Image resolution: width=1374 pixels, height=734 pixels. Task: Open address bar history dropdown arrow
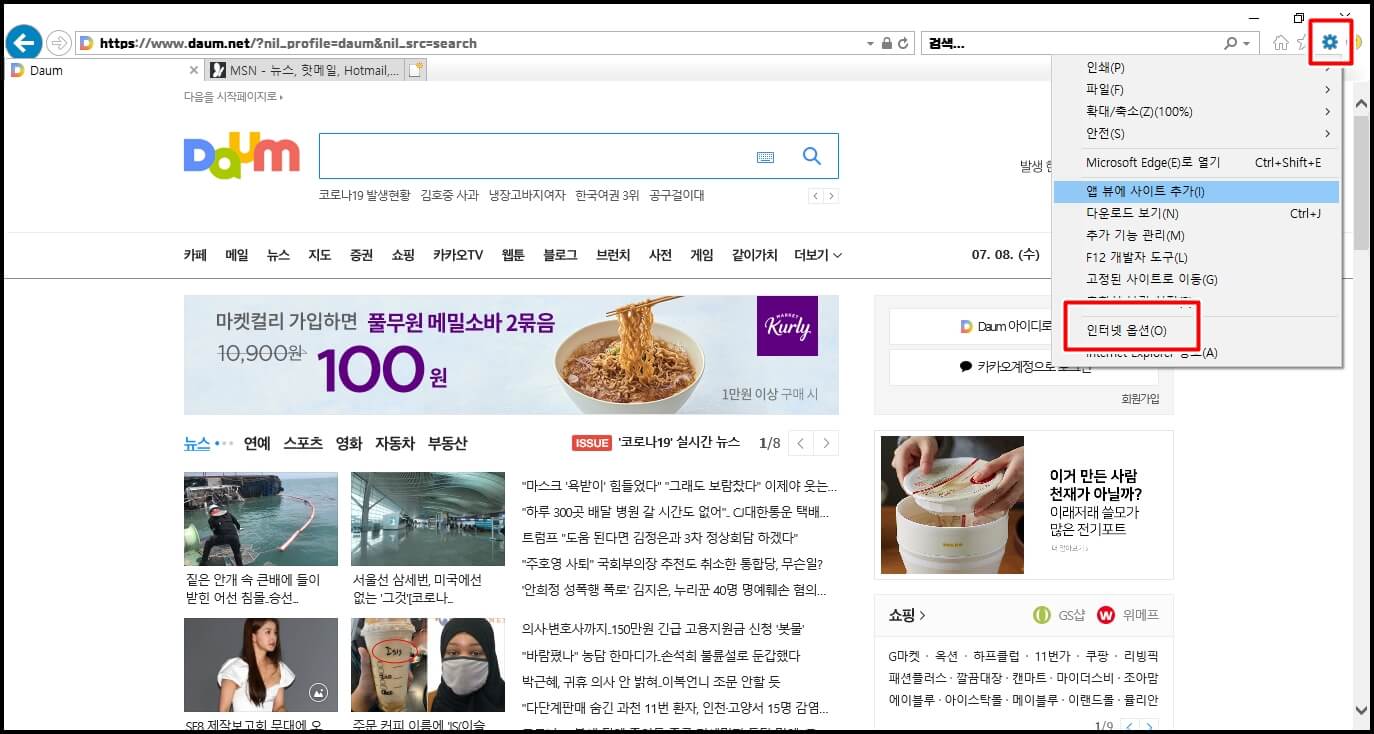(x=869, y=44)
